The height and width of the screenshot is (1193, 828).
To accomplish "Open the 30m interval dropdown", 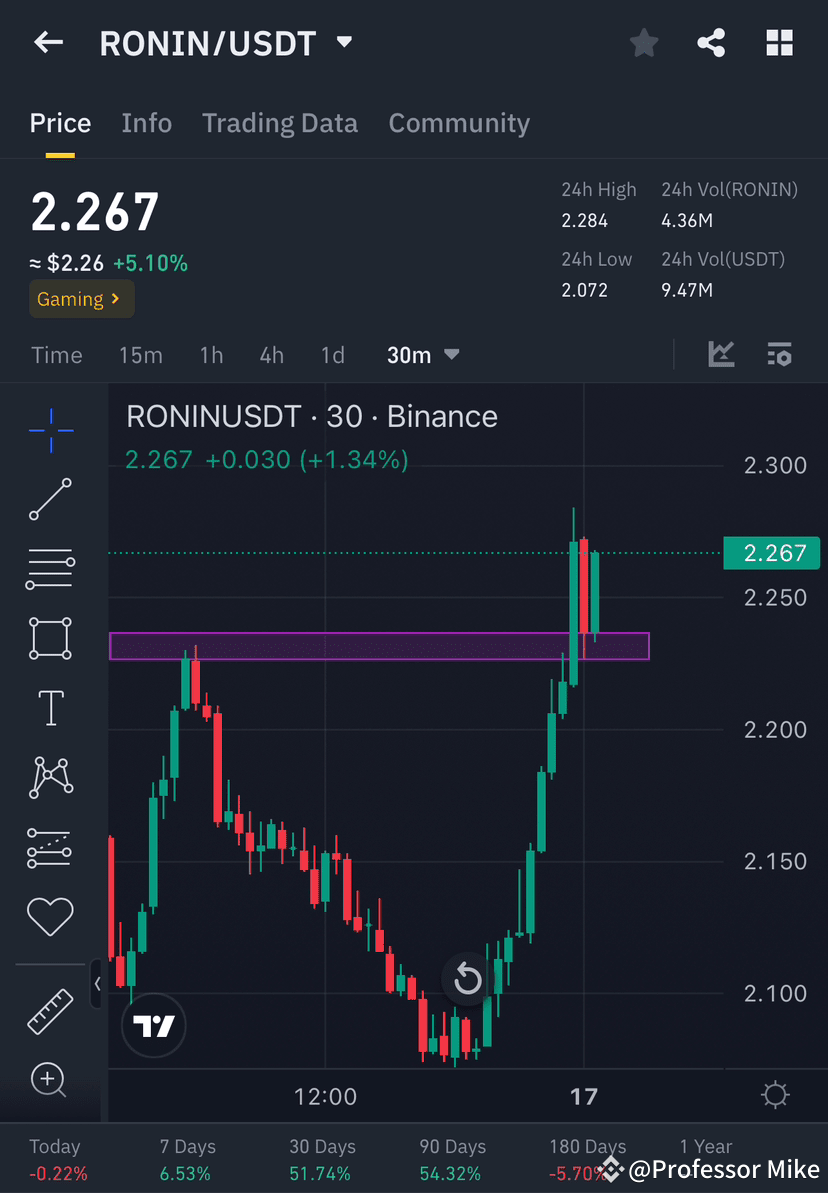I will pyautogui.click(x=422, y=354).
